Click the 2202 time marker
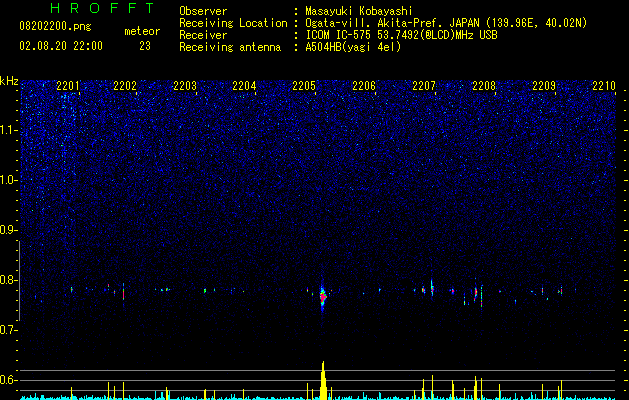 tap(125, 85)
